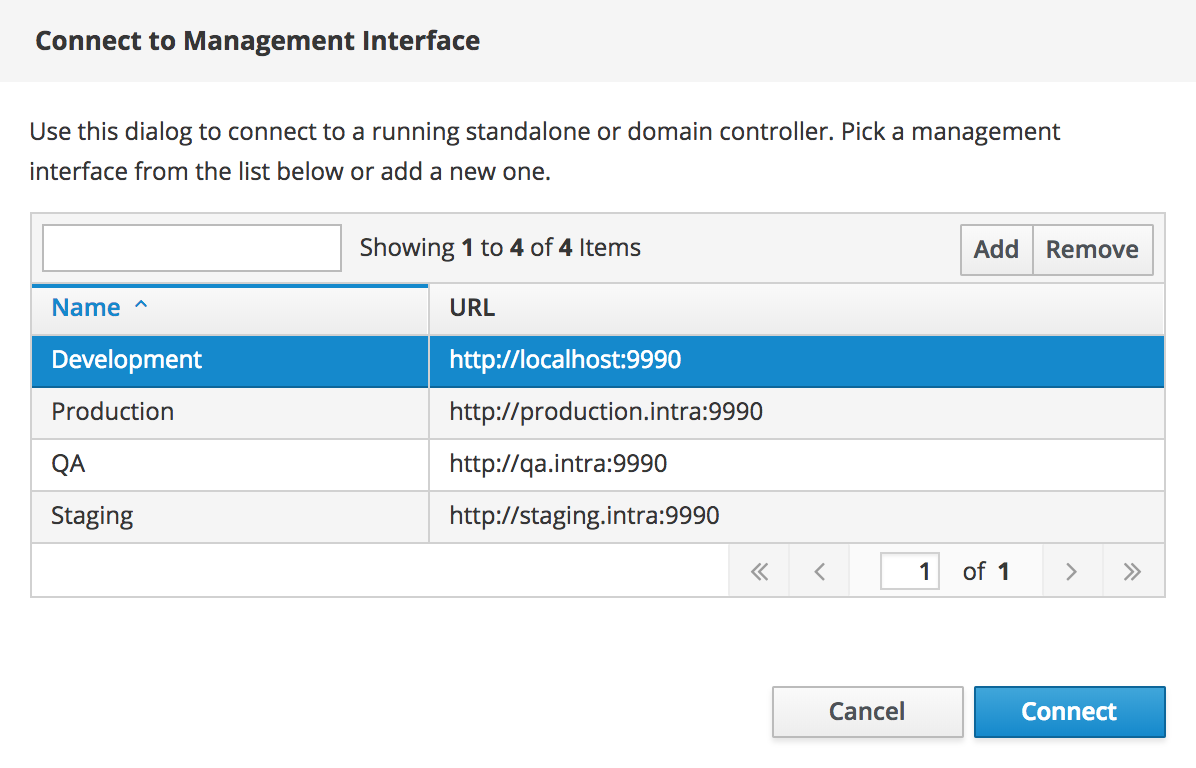Select the Production row
The height and width of the screenshot is (768, 1196).
598,413
